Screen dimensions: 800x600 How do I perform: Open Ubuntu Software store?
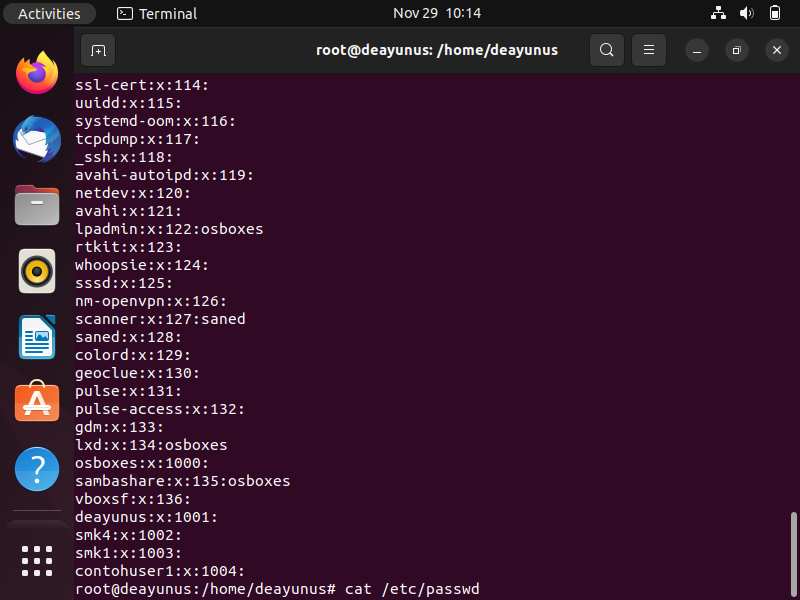37,402
